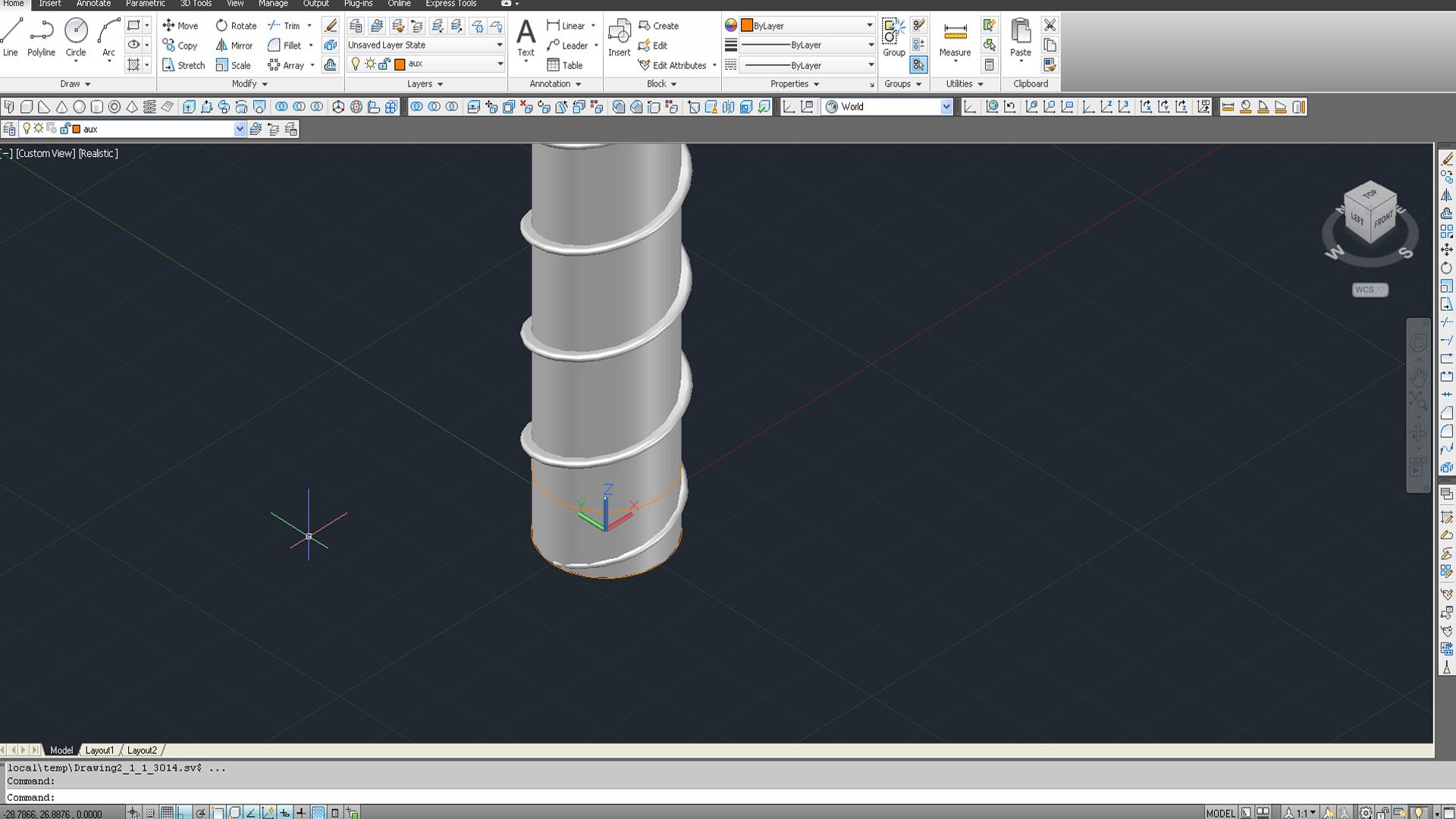Screen dimensions: 1456x819
Task: Click the Leader annotation button
Action: point(567,45)
